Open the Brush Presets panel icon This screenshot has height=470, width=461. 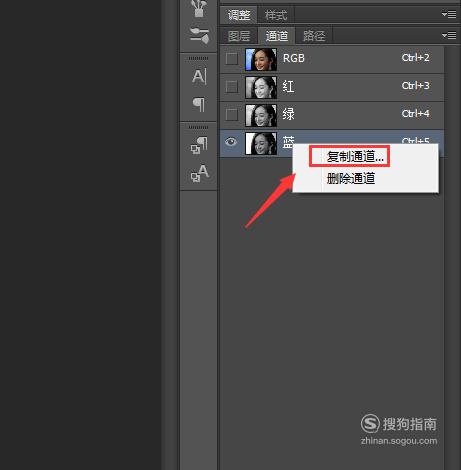pos(199,35)
